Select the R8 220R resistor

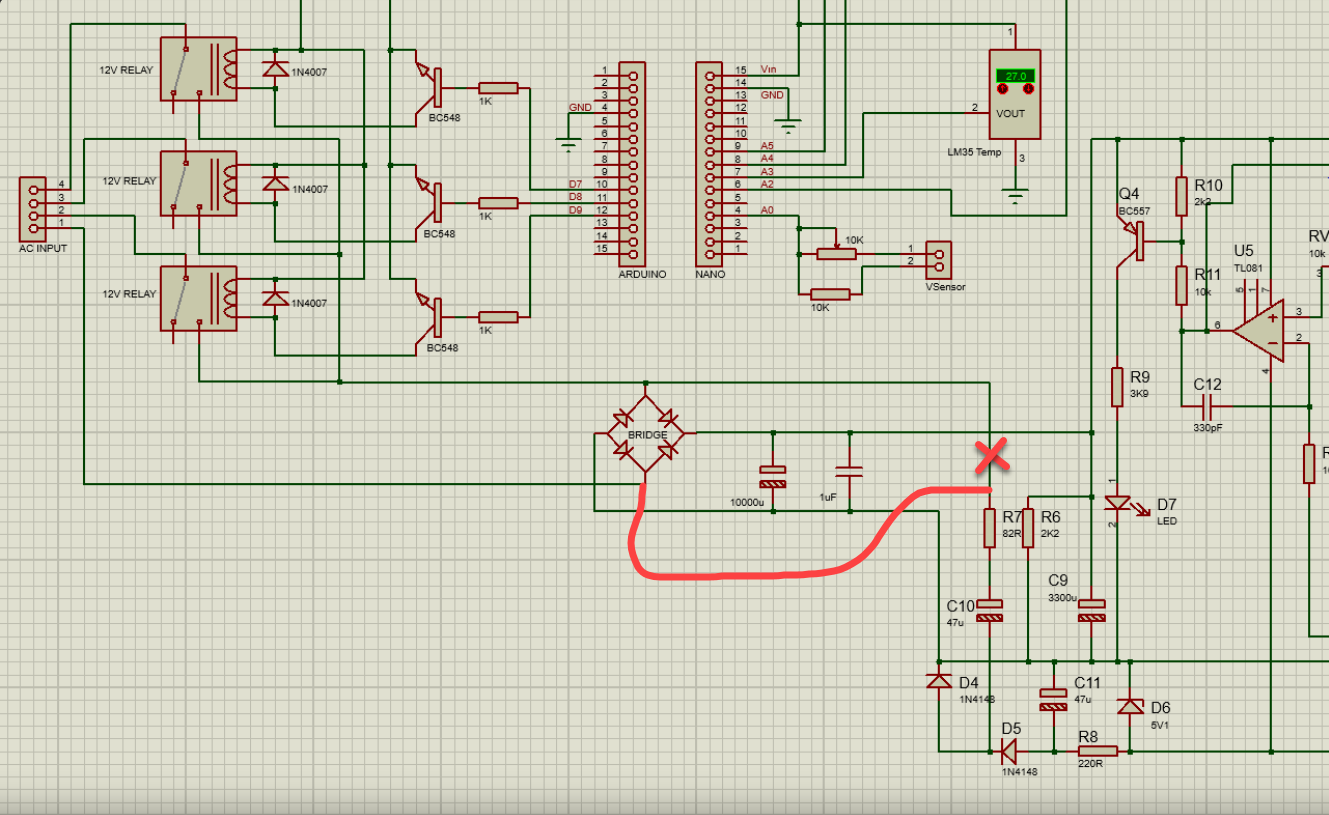pyautogui.click(x=1097, y=751)
